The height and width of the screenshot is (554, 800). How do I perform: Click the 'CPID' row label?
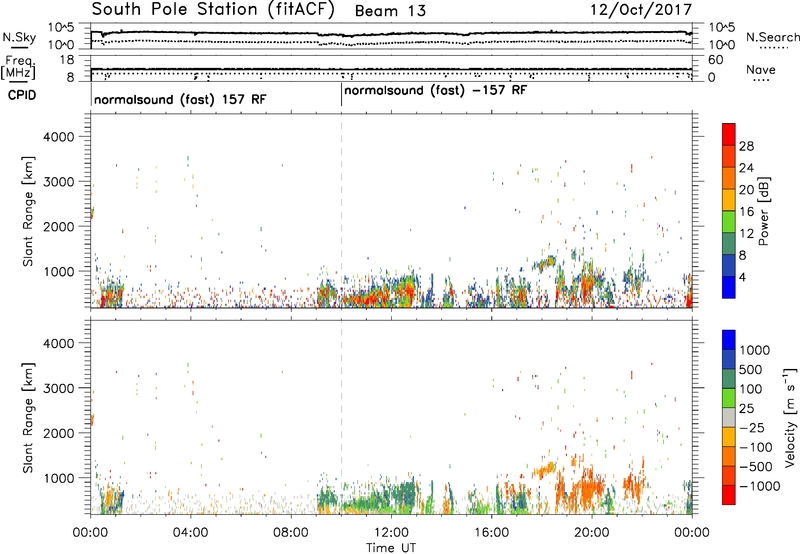[22, 95]
